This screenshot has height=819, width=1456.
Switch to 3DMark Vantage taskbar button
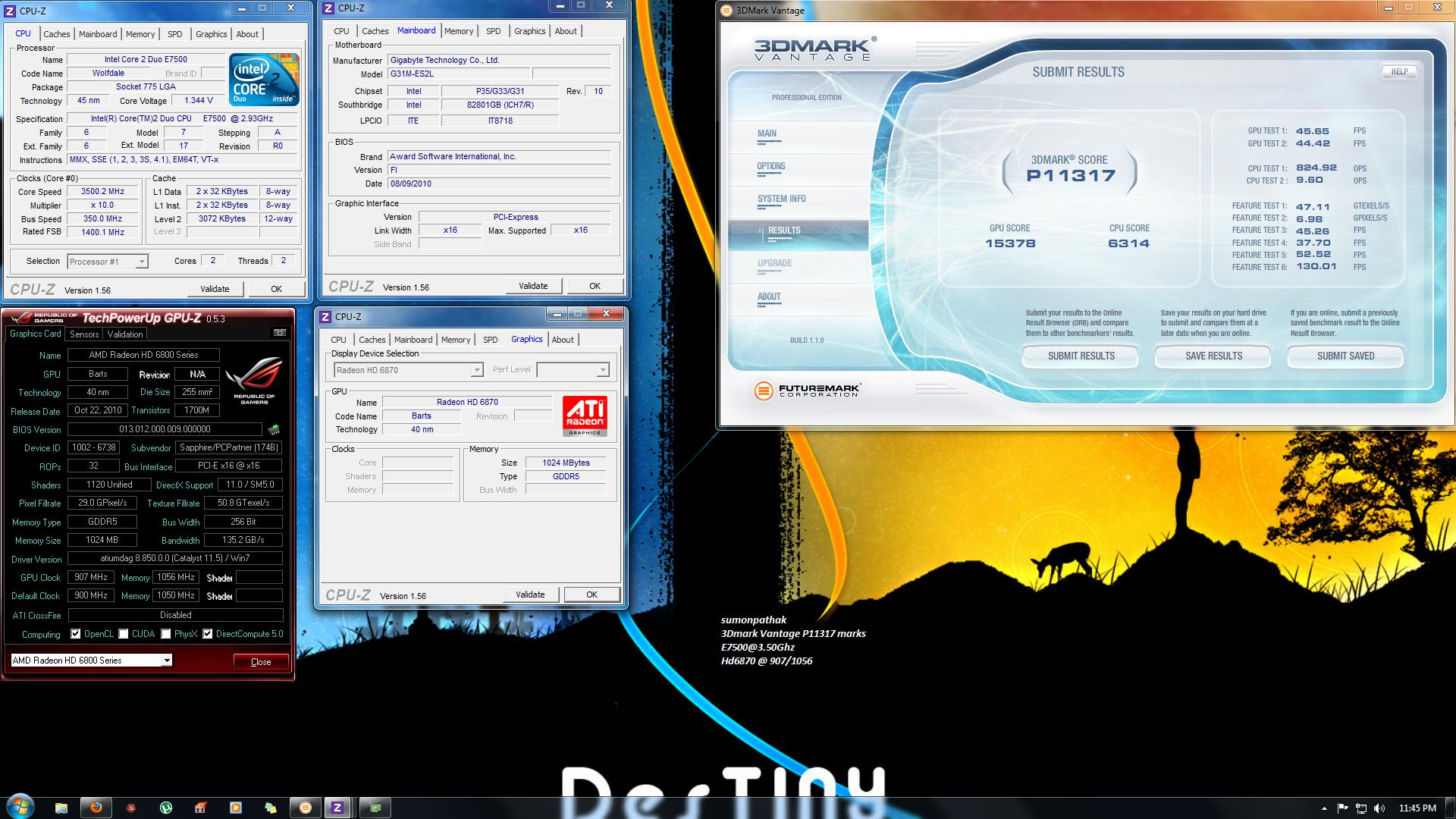306,808
